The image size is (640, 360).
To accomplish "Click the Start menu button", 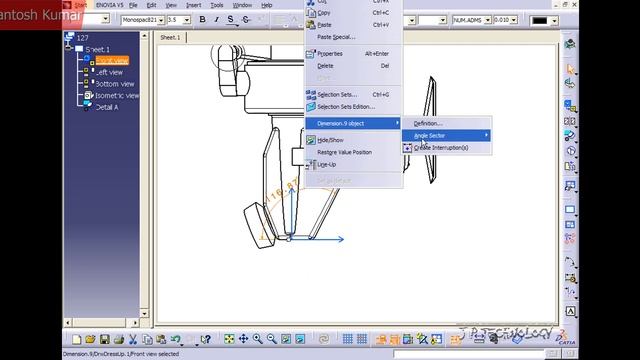I will pos(81,5).
